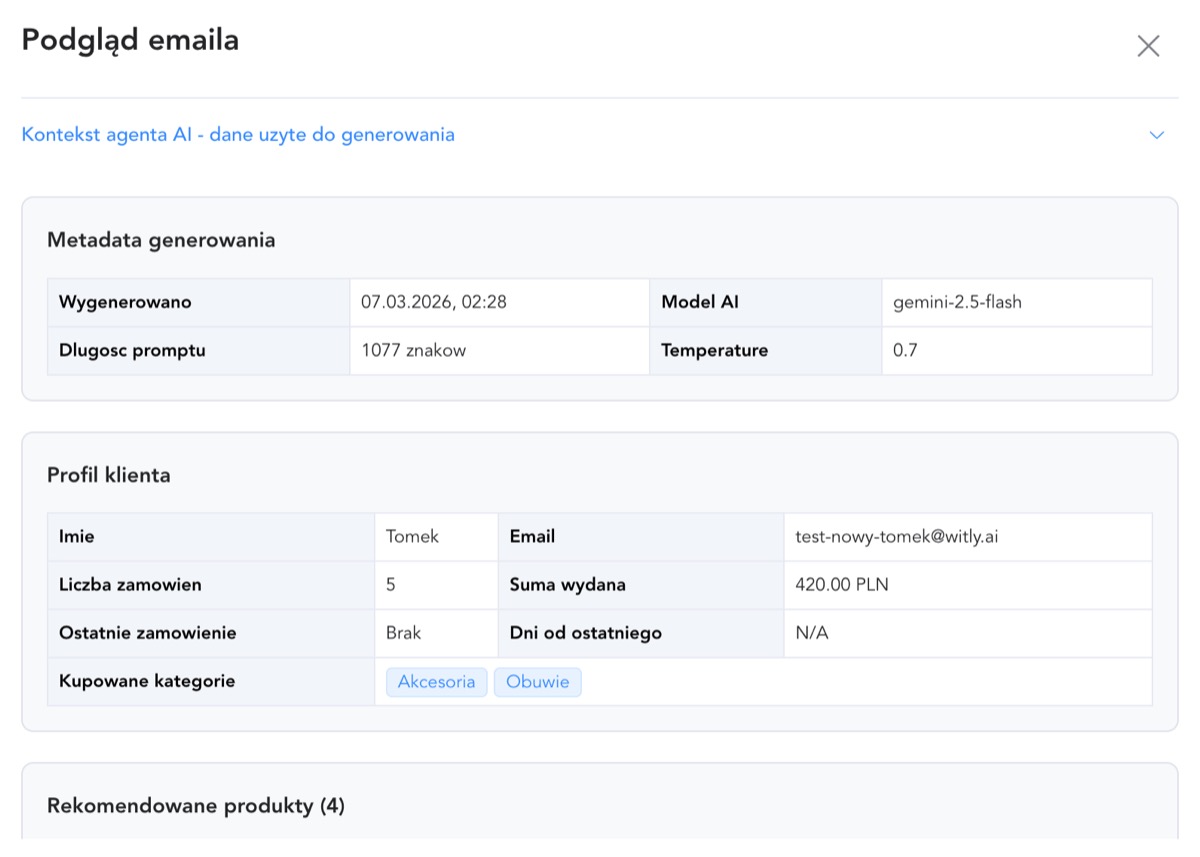Select the Obuwie category badge

tap(538, 681)
